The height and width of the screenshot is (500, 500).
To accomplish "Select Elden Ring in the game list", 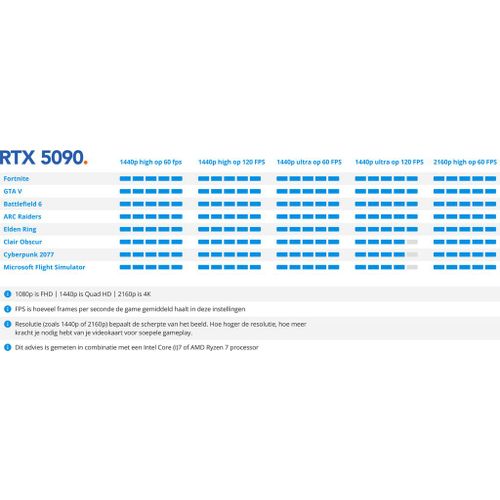I will 20,229.
